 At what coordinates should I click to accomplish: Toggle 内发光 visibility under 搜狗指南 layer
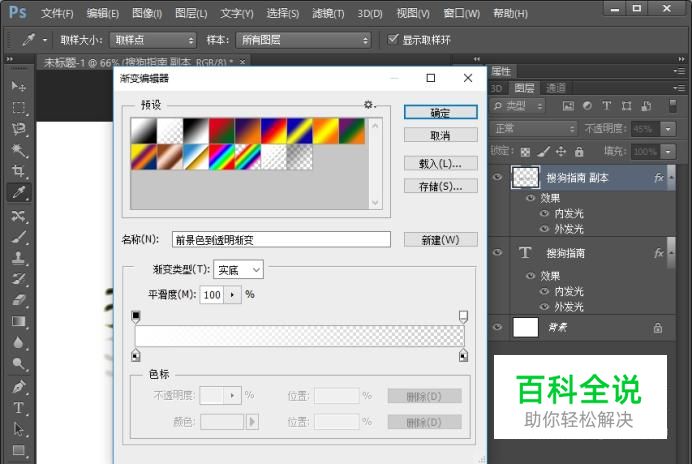tap(544, 291)
